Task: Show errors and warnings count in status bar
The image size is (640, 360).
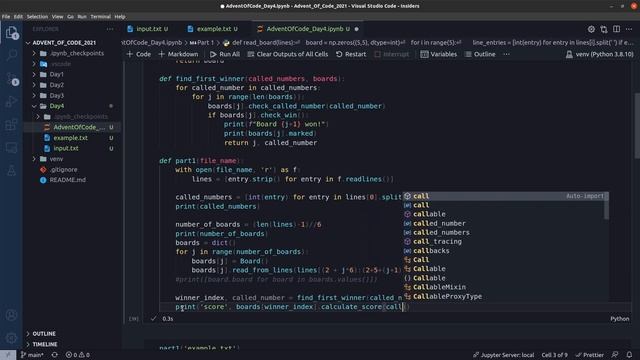Action: point(78,355)
